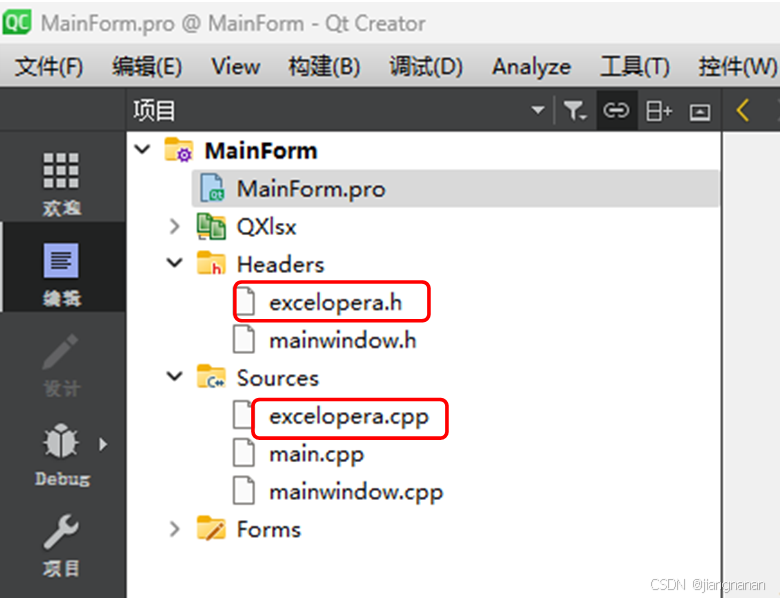Collapse the MainForm project node
The width and height of the screenshot is (780, 598).
[143, 150]
